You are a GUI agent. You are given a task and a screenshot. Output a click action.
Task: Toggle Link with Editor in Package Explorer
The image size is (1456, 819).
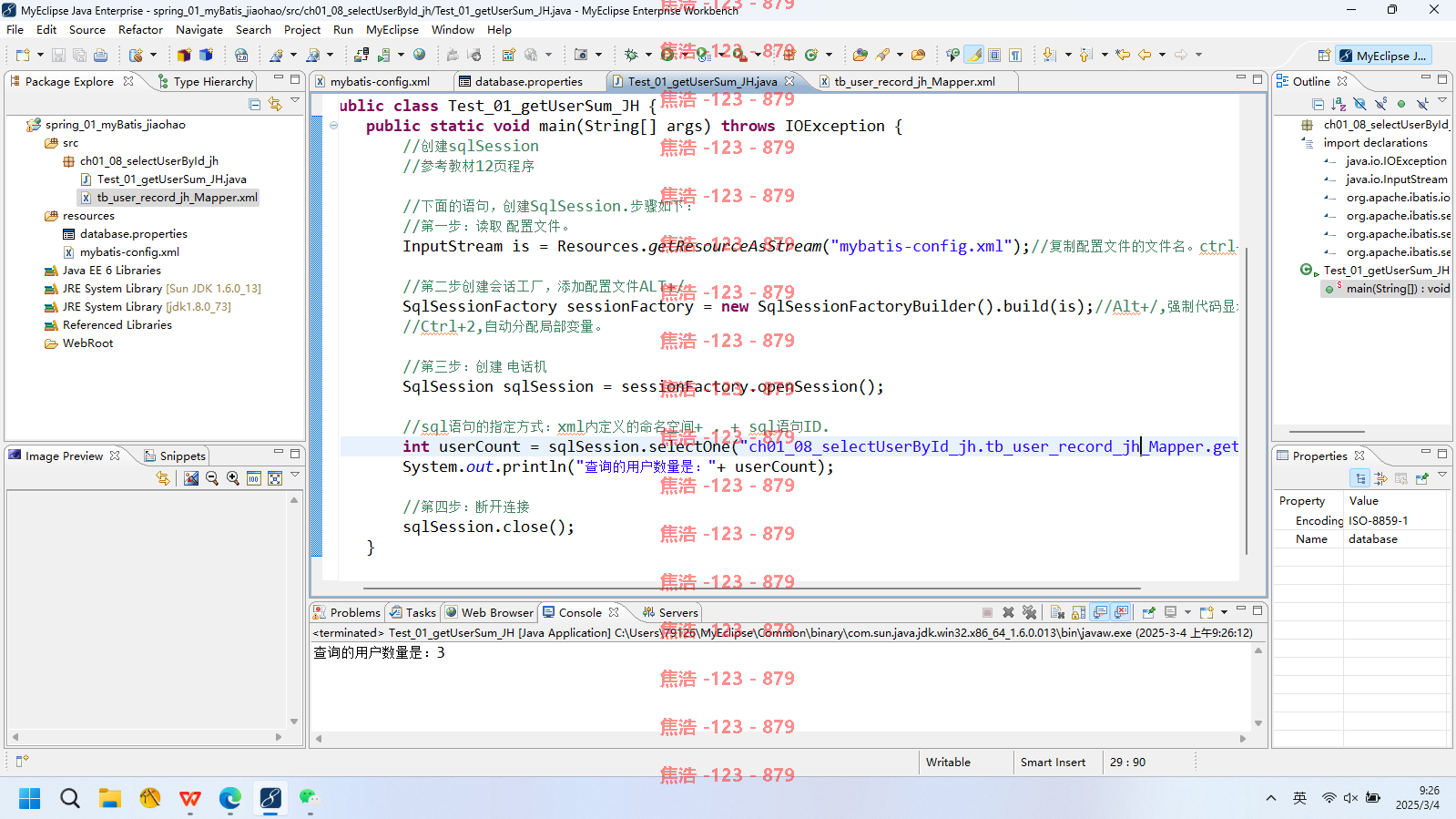click(x=275, y=105)
